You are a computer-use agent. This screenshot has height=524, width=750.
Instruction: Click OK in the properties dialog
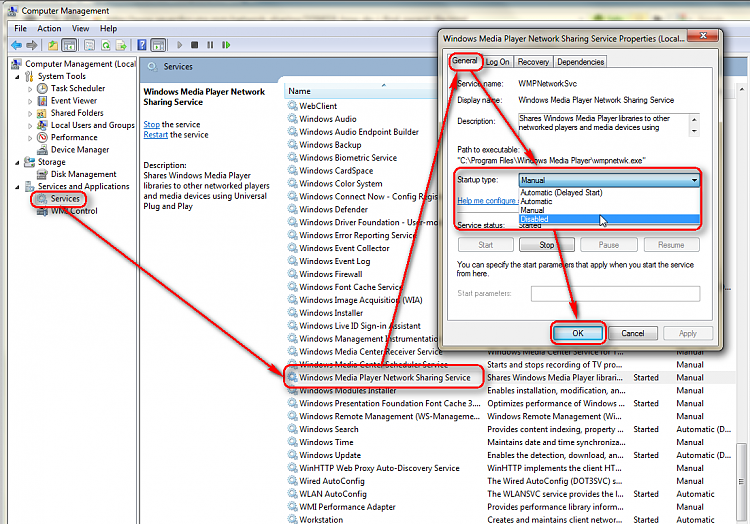[x=578, y=333]
